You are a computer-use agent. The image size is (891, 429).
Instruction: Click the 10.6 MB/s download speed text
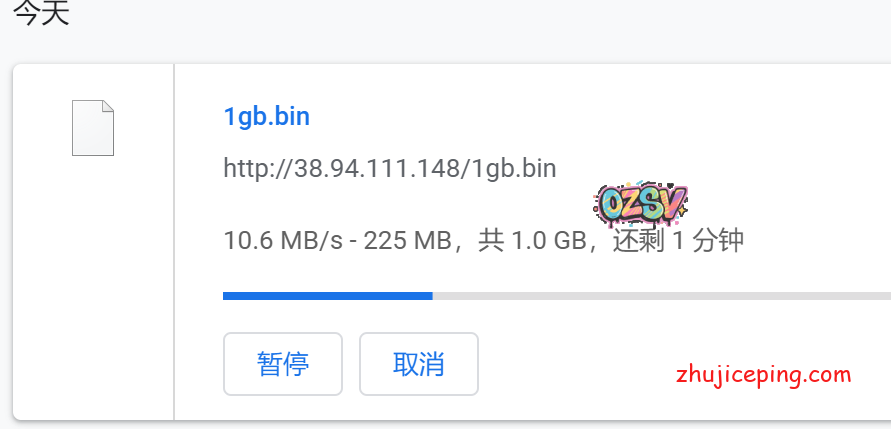(x=283, y=240)
